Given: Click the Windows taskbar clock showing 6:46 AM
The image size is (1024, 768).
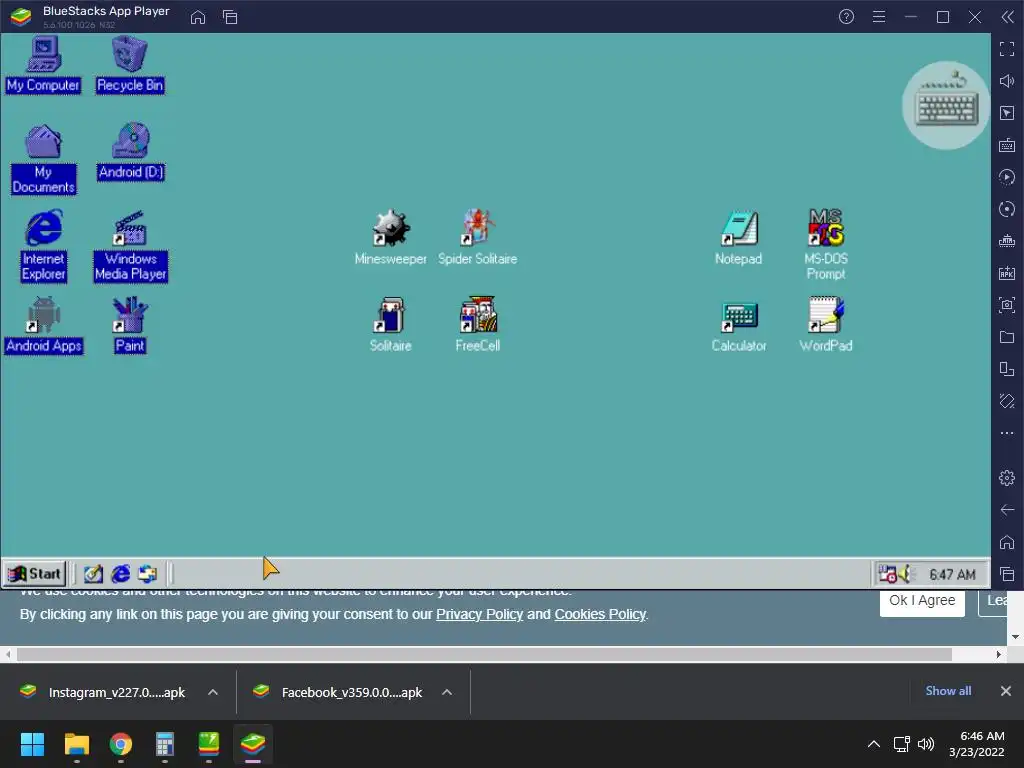Looking at the screenshot, I should click(977, 744).
